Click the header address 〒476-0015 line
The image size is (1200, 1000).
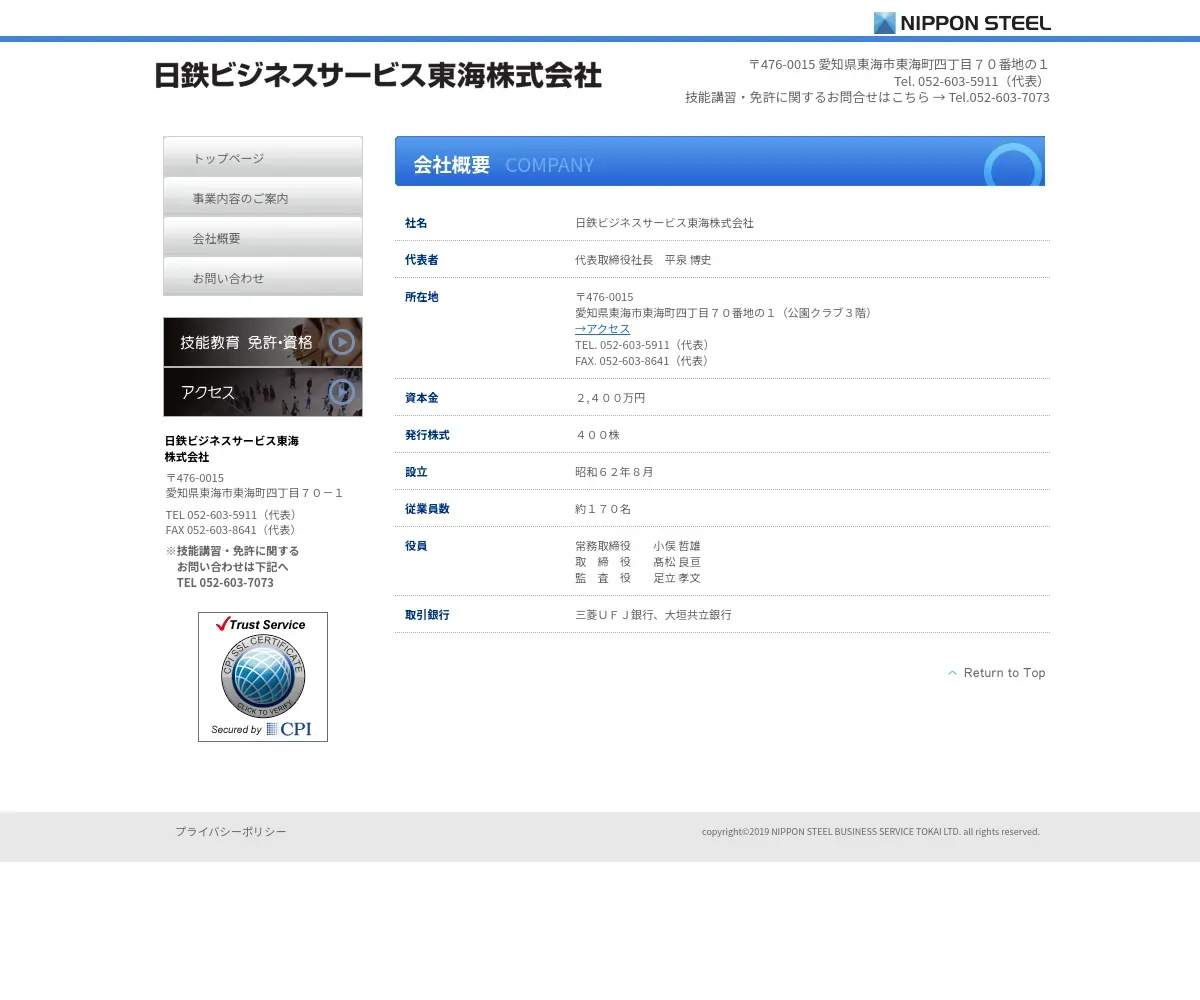click(899, 64)
